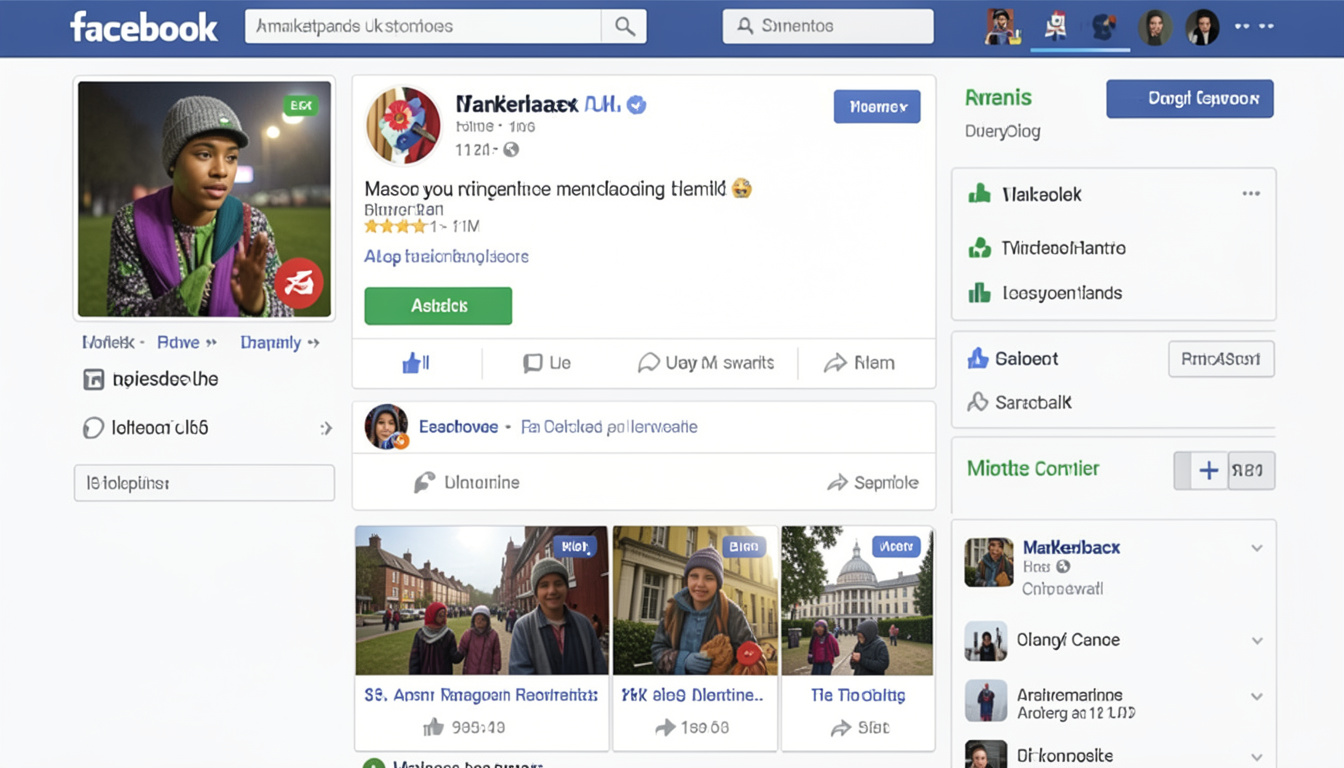Select the Rdwe tab under profile photo
This screenshot has width=1344, height=768.
(178, 342)
